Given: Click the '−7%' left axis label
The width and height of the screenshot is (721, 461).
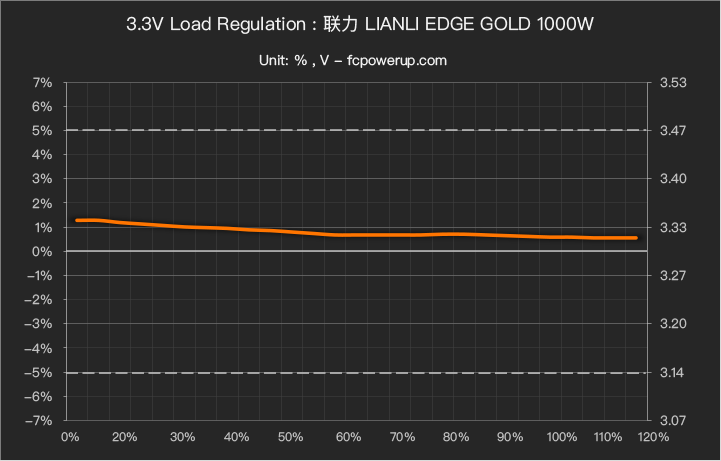Looking at the screenshot, I should click(39, 421).
